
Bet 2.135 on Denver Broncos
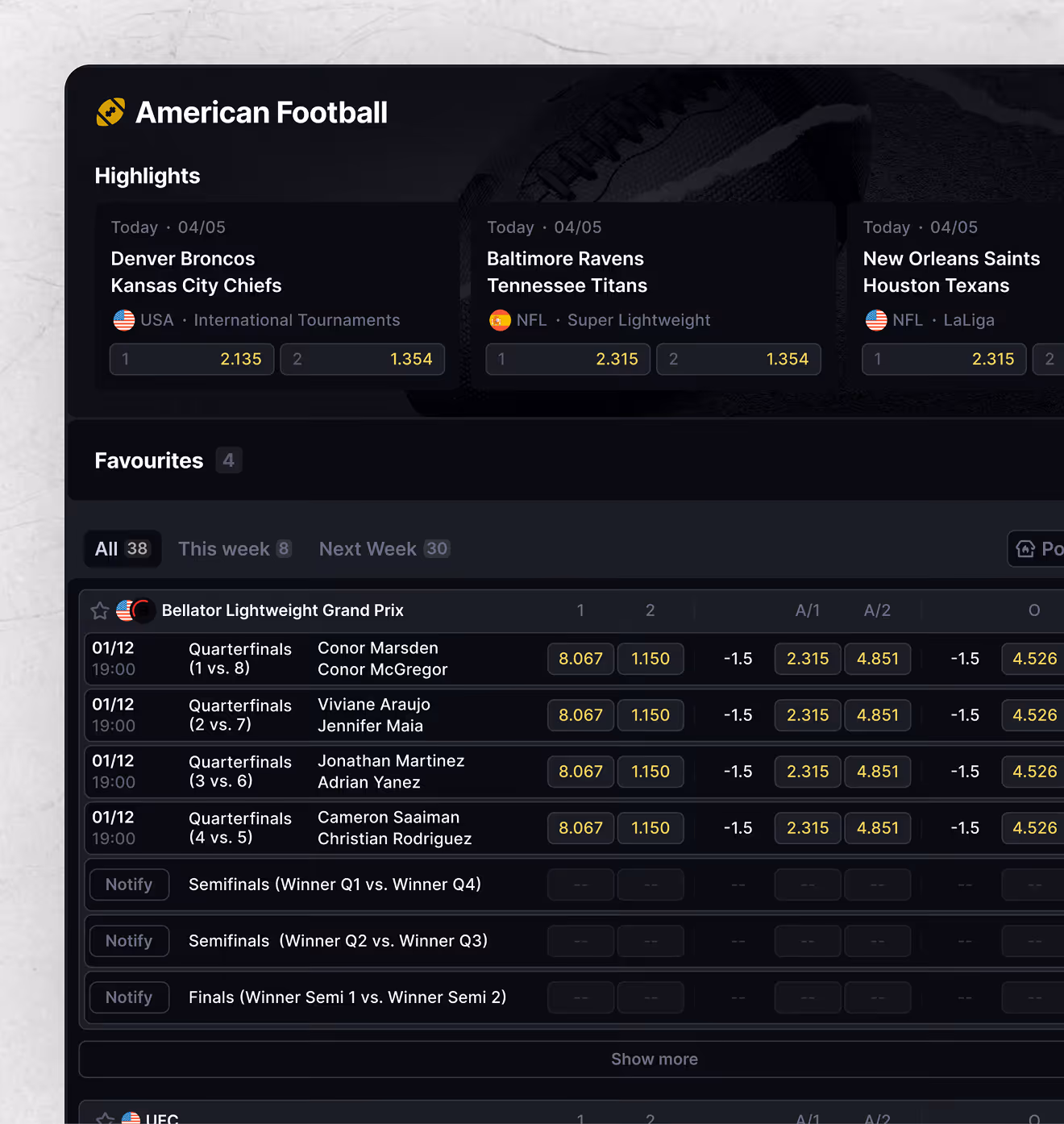192,359
